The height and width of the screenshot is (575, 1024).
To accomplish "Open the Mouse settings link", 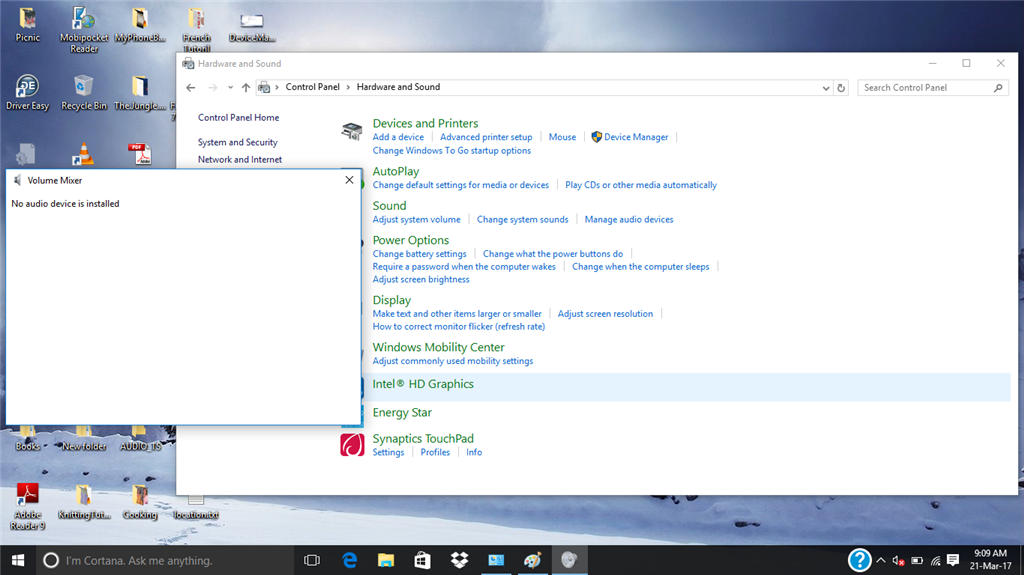I will pyautogui.click(x=562, y=137).
